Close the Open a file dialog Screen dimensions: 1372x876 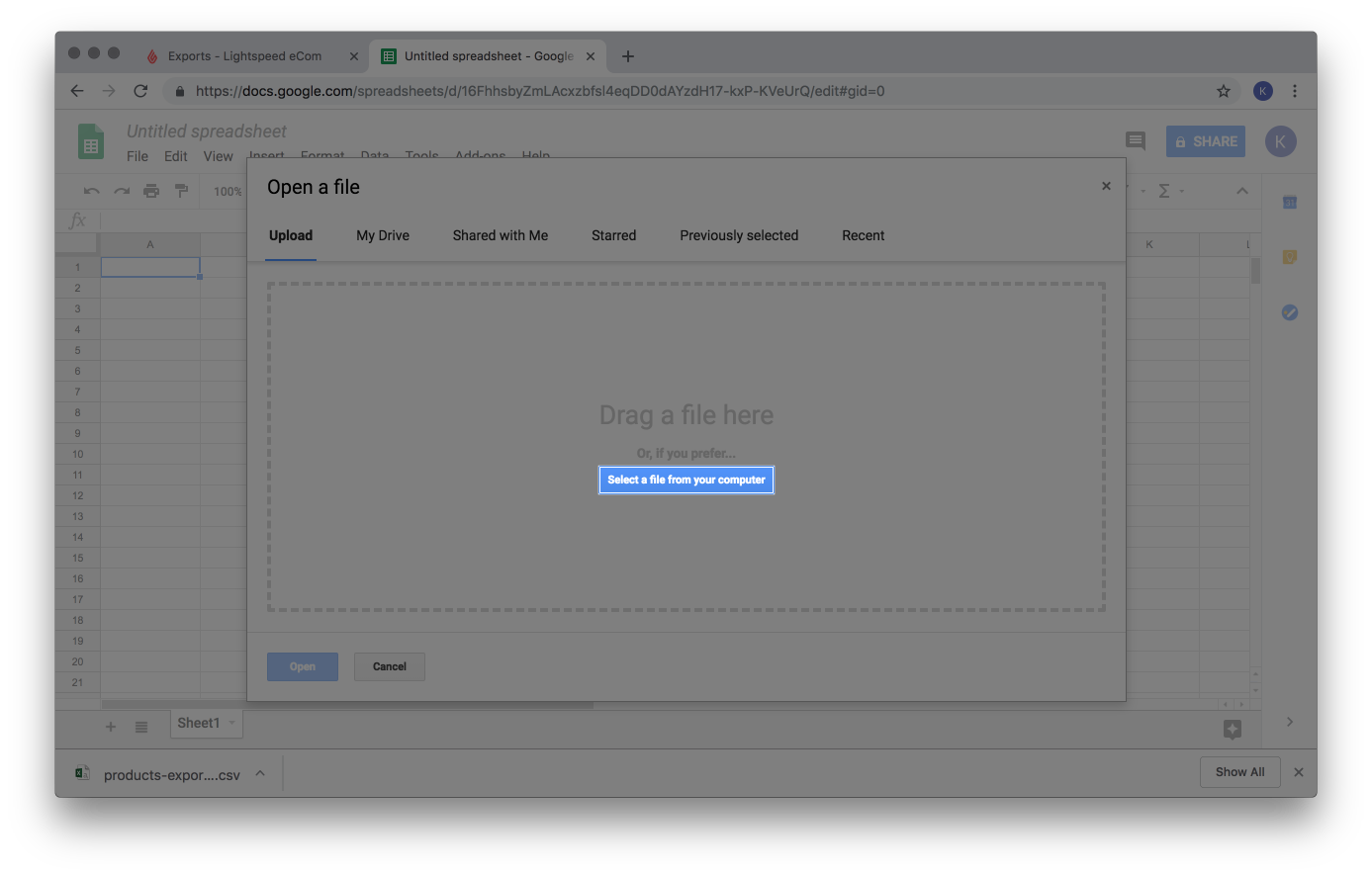[1106, 186]
